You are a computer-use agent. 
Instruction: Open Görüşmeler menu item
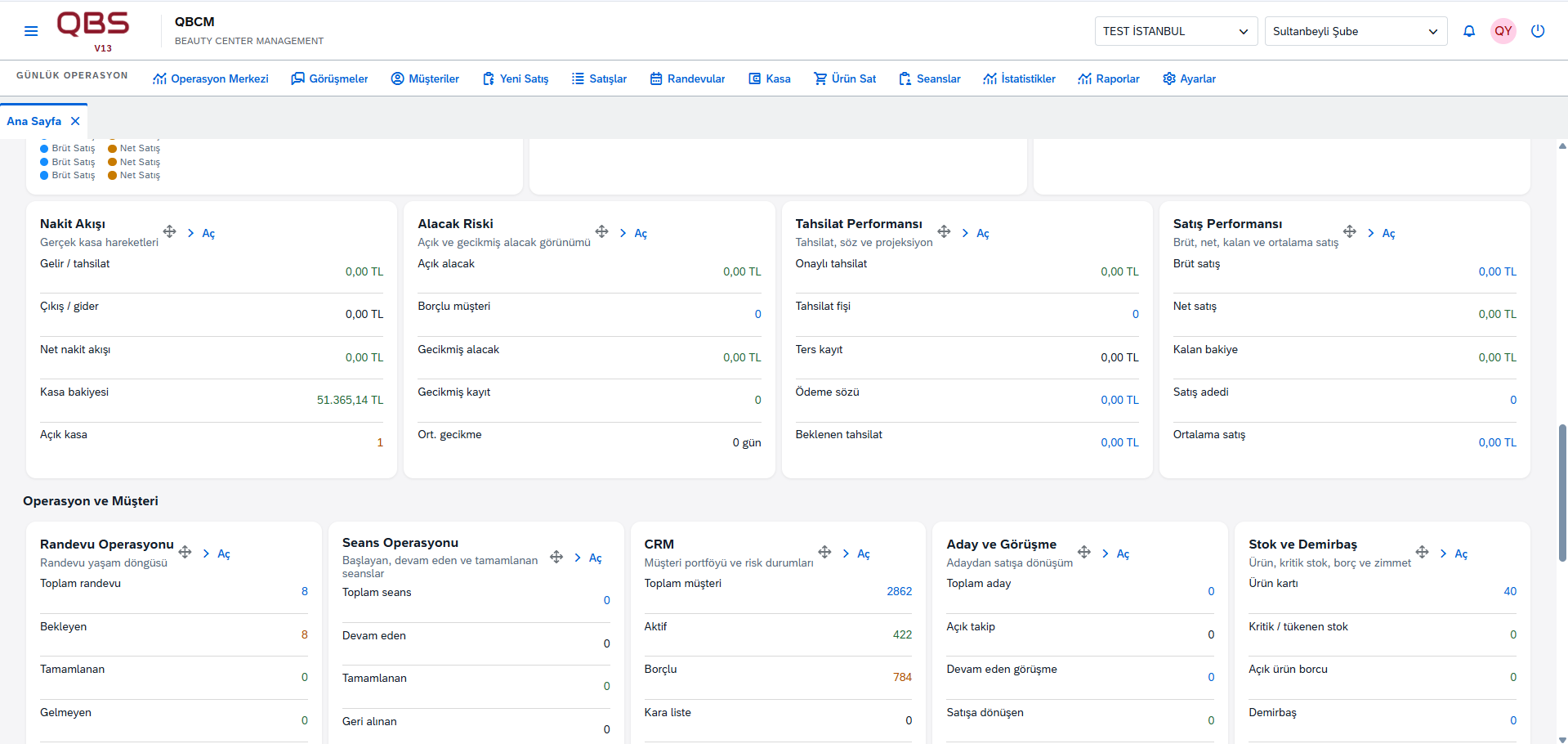(x=330, y=78)
